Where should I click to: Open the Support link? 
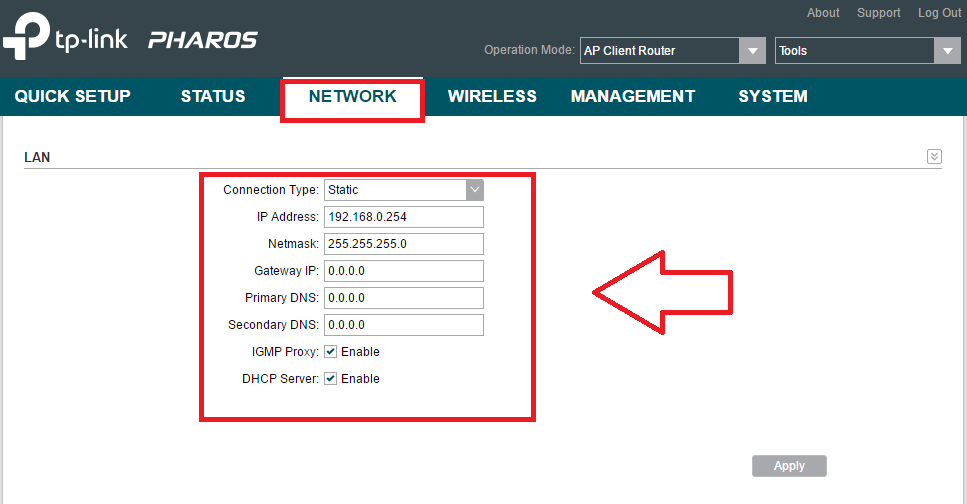point(878,13)
